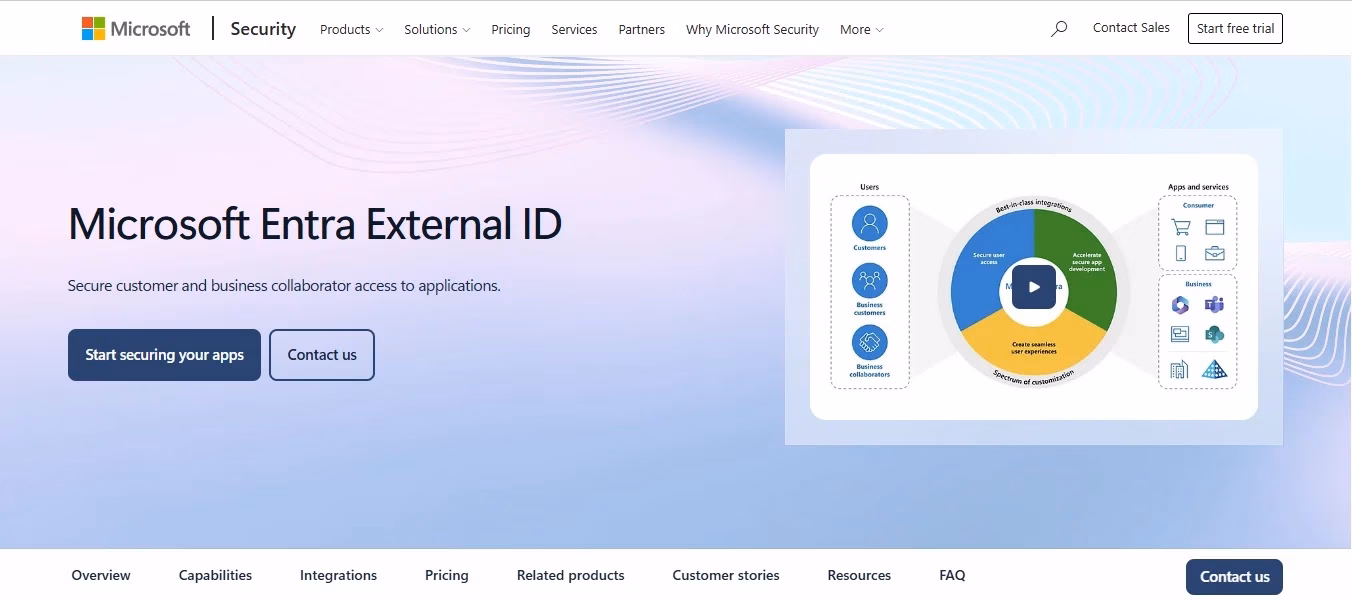Open the Partners header link
This screenshot has height=600, width=1352.
tap(642, 30)
